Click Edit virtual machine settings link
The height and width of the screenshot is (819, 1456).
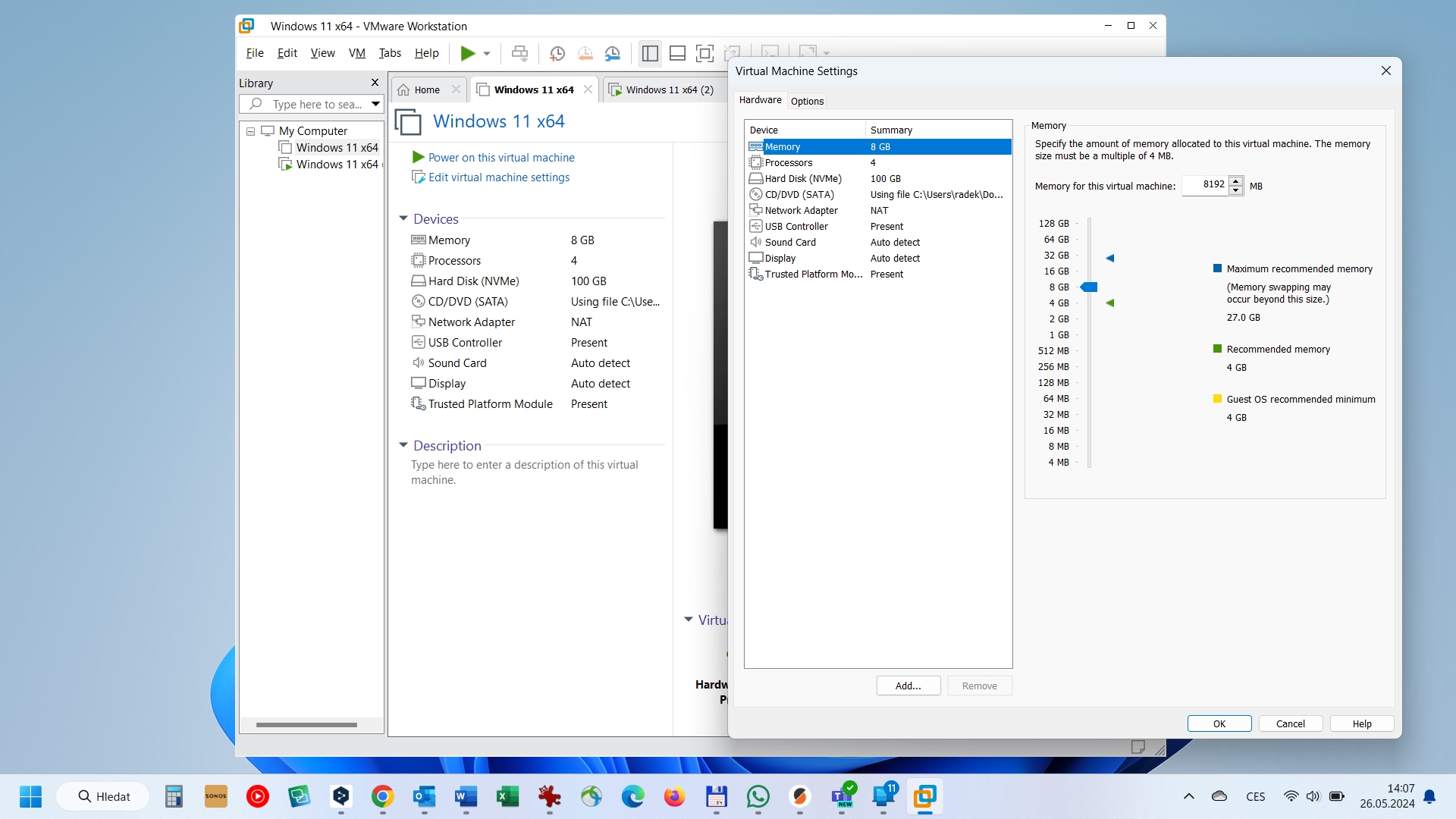pos(499,177)
